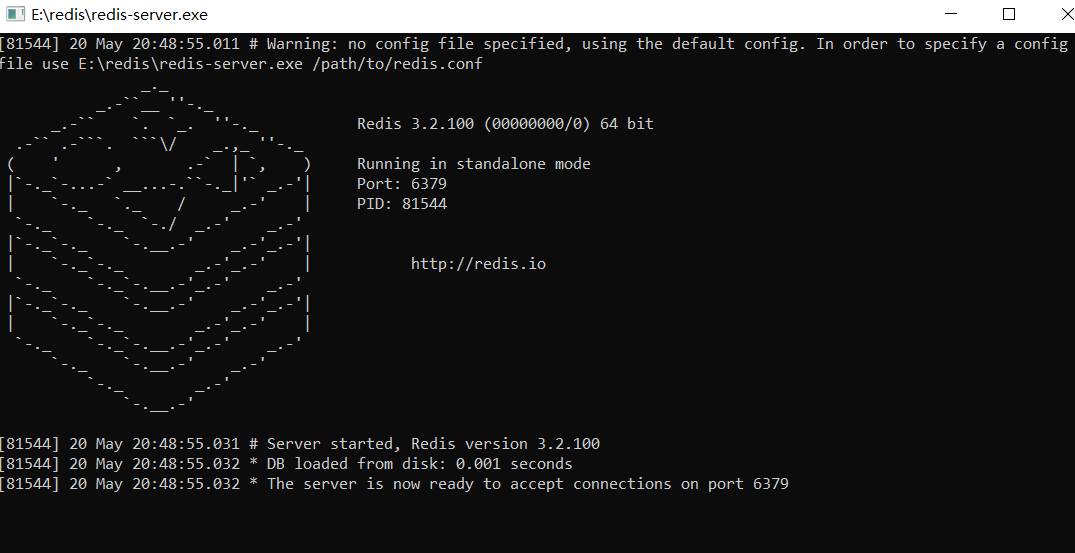Viewport: 1075px width, 553px height.
Task: Click the 'Port: 6379' line
Action: pyautogui.click(x=402, y=184)
